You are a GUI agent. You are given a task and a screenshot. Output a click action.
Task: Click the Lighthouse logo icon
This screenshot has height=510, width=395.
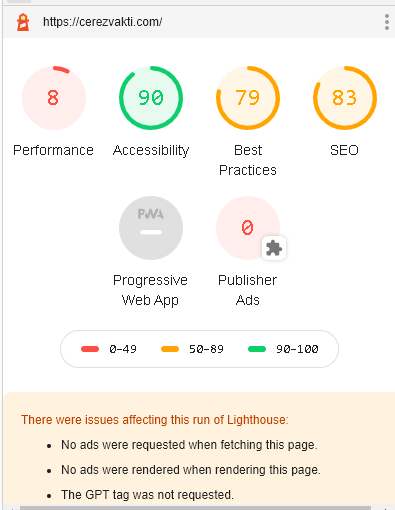click(x=23, y=22)
